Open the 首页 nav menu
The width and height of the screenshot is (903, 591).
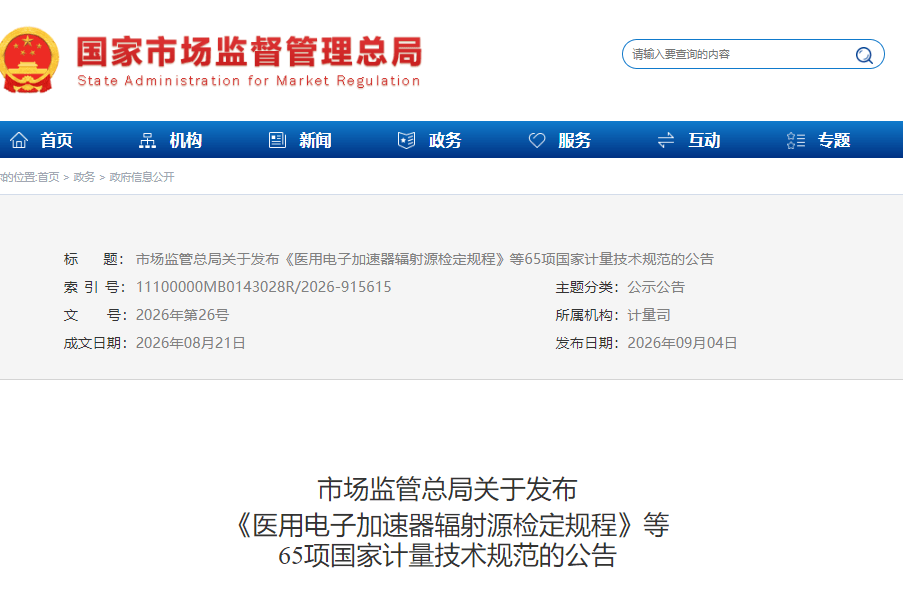[x=56, y=140]
